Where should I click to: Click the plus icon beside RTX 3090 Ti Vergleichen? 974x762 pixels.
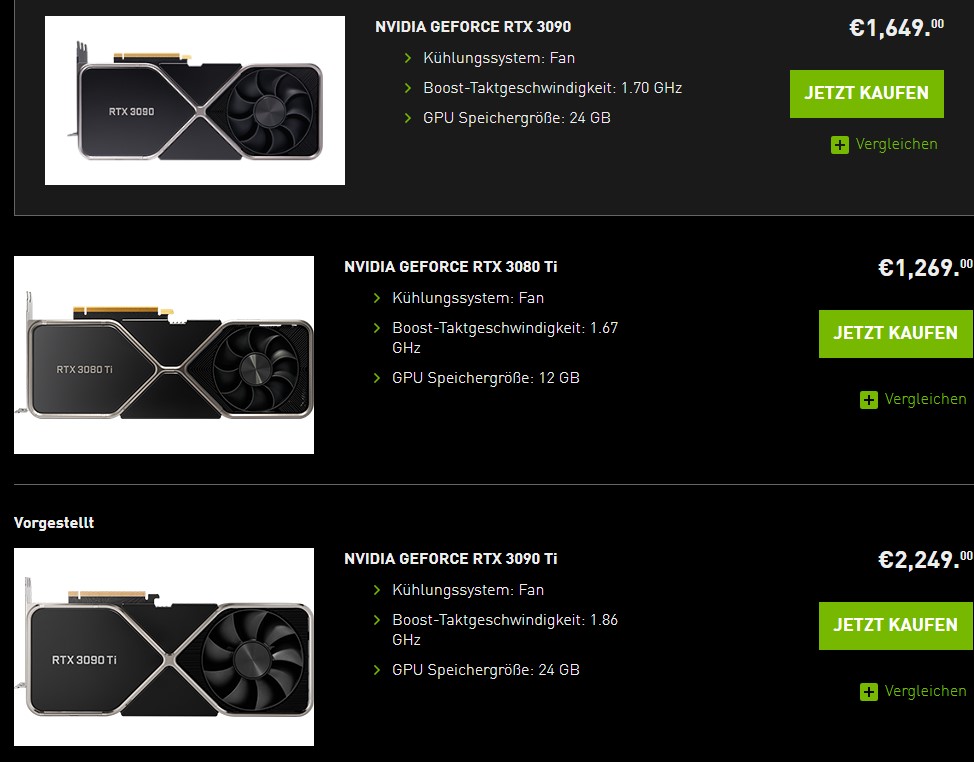[x=868, y=691]
